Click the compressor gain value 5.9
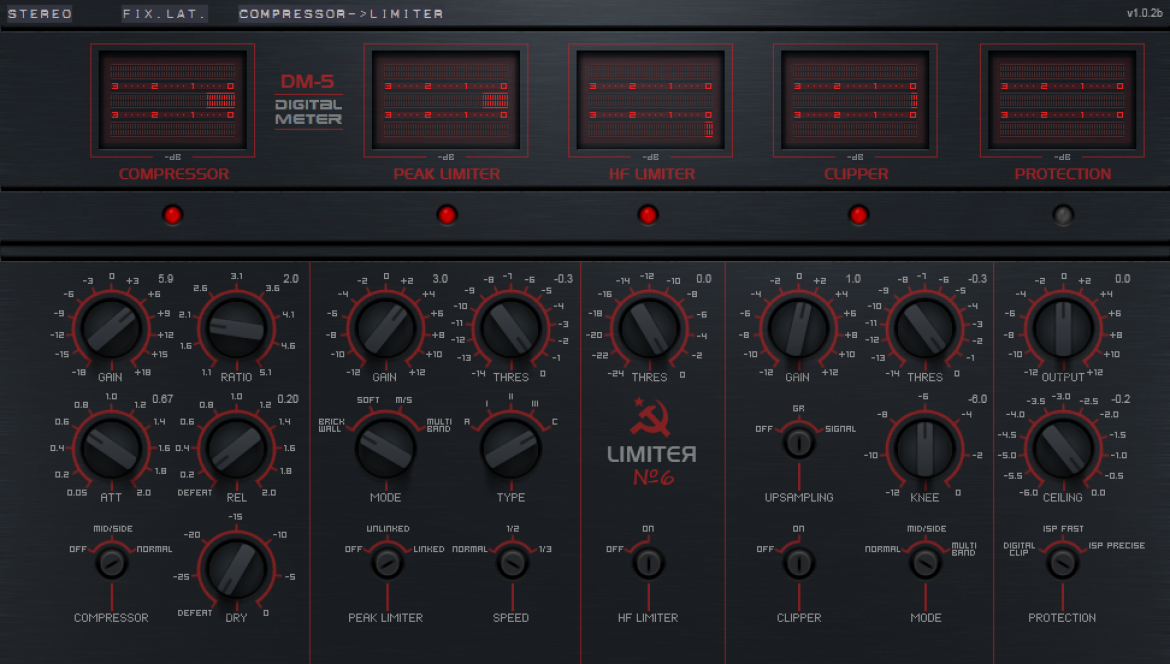 coord(166,279)
